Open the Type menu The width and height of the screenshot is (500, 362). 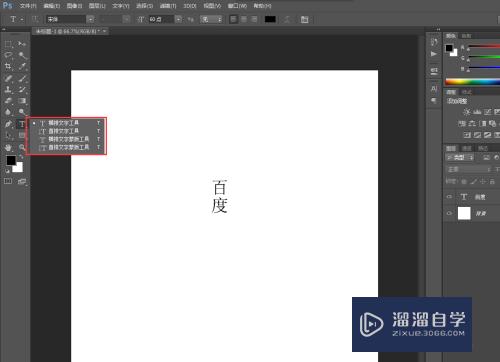[120, 6]
